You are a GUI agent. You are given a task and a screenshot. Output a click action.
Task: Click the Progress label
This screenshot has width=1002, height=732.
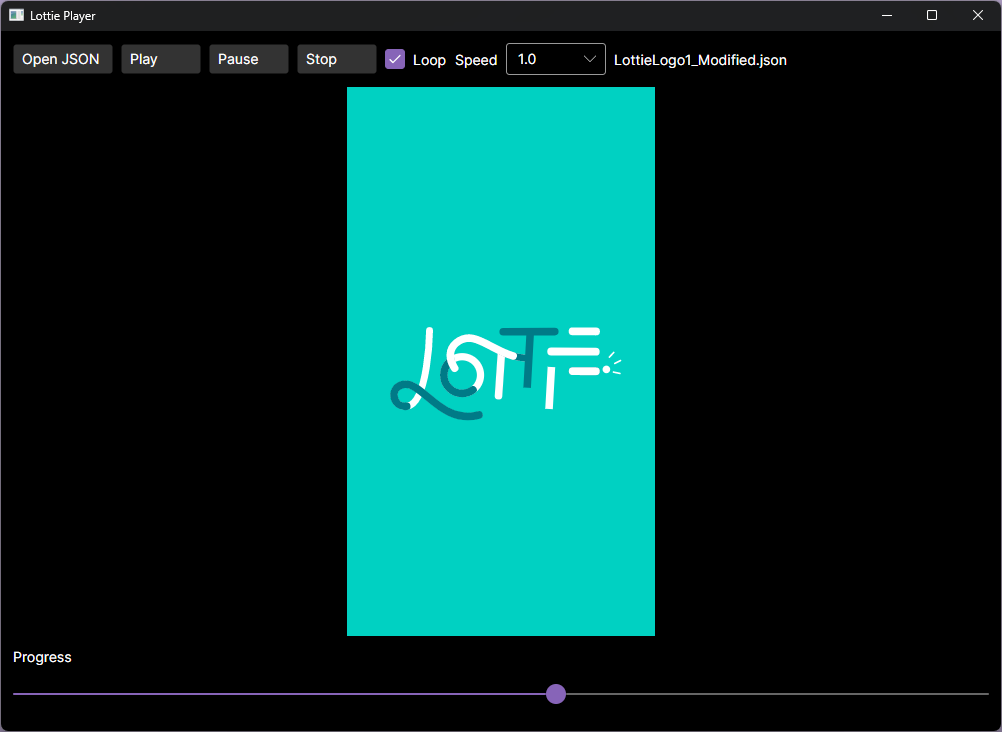(x=42, y=657)
